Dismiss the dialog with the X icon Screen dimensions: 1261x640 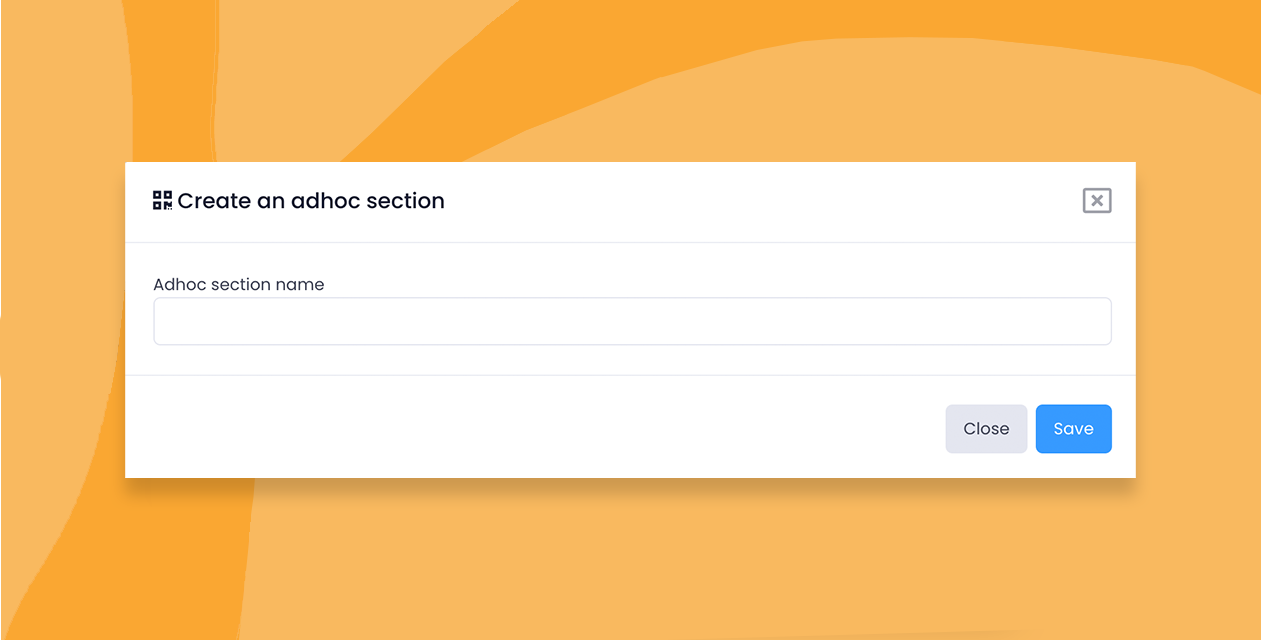click(x=1097, y=201)
